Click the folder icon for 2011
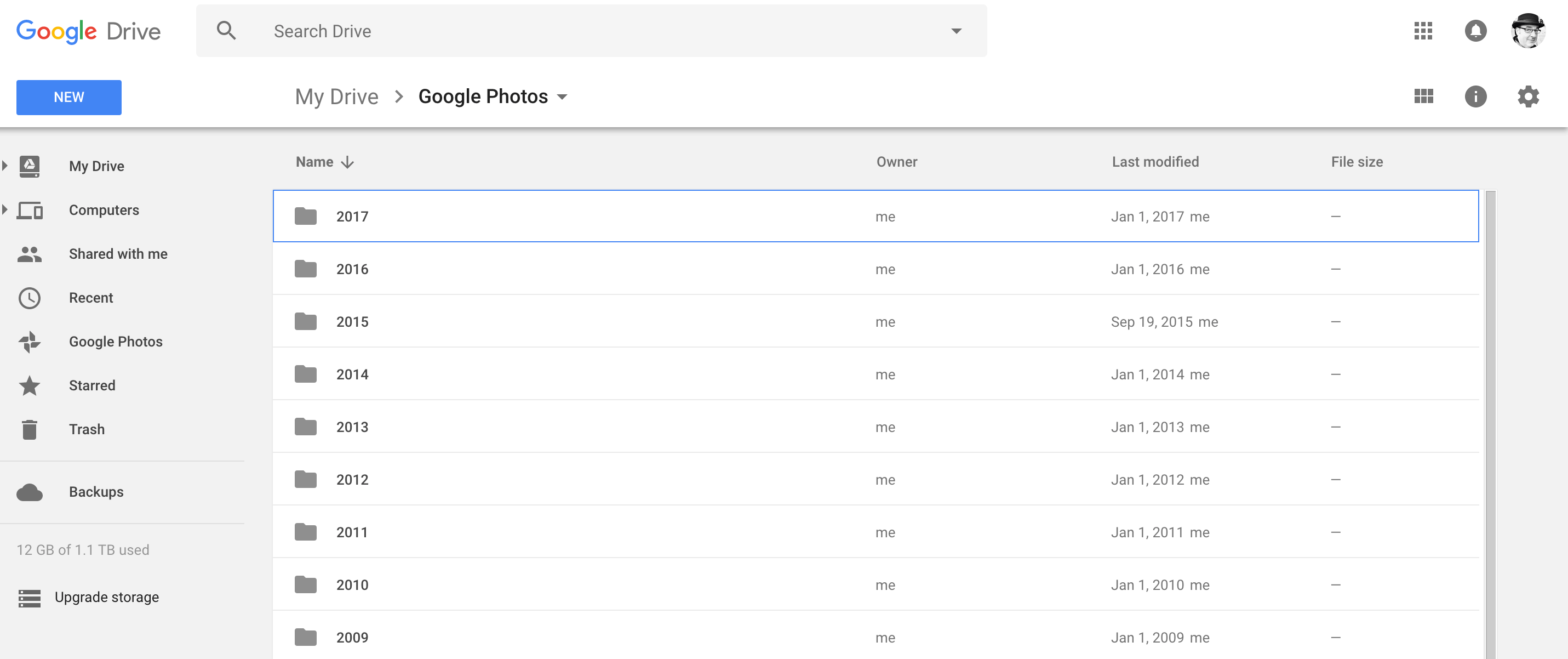1568x659 pixels. tap(306, 532)
